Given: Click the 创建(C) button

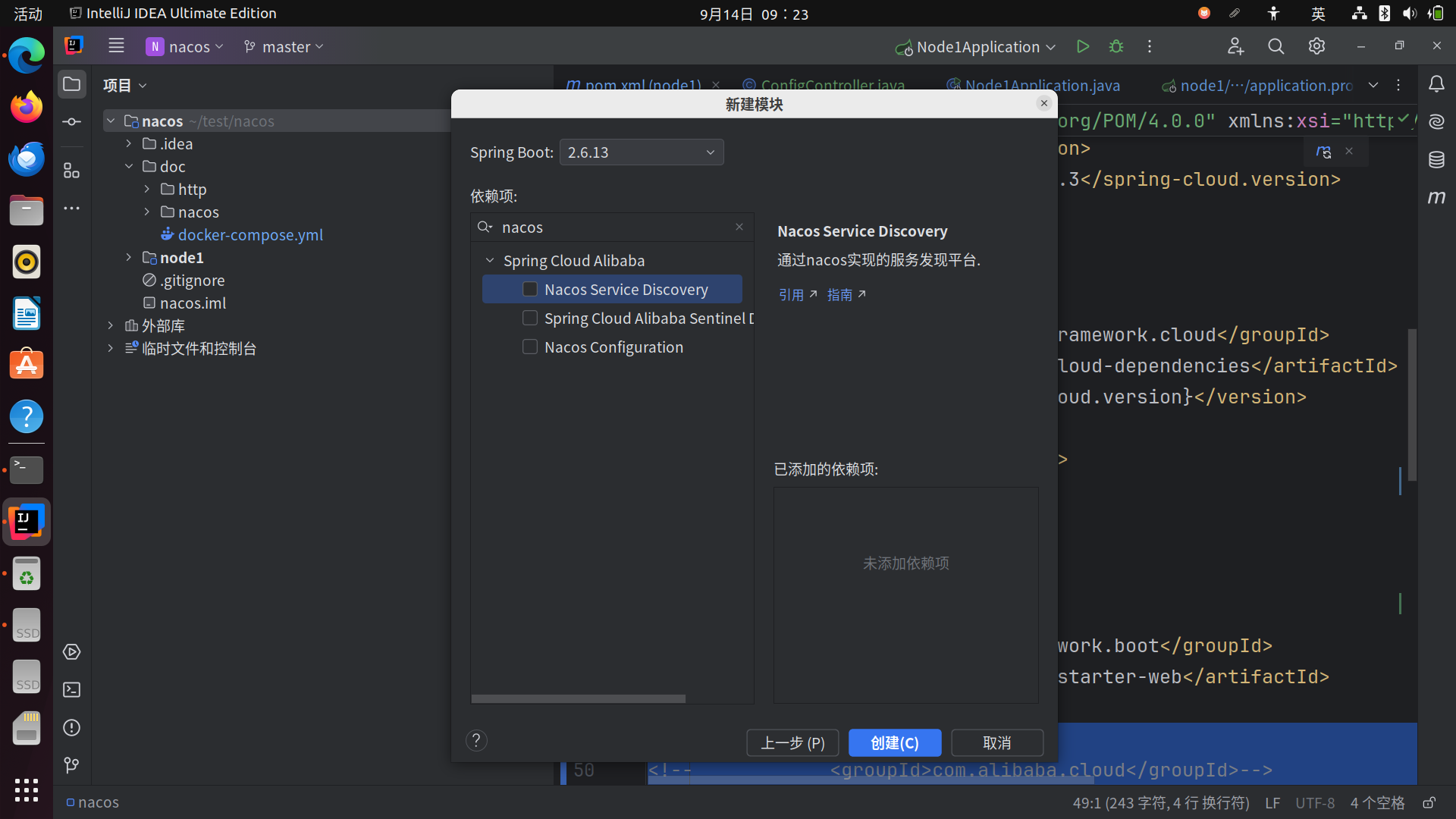Looking at the screenshot, I should click(895, 742).
